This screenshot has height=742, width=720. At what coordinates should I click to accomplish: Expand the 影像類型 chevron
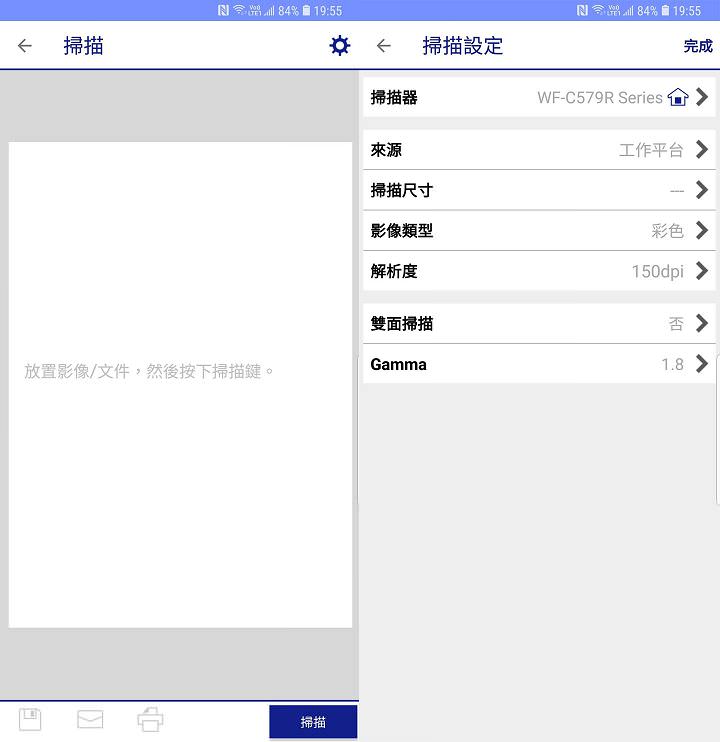pyautogui.click(x=702, y=230)
